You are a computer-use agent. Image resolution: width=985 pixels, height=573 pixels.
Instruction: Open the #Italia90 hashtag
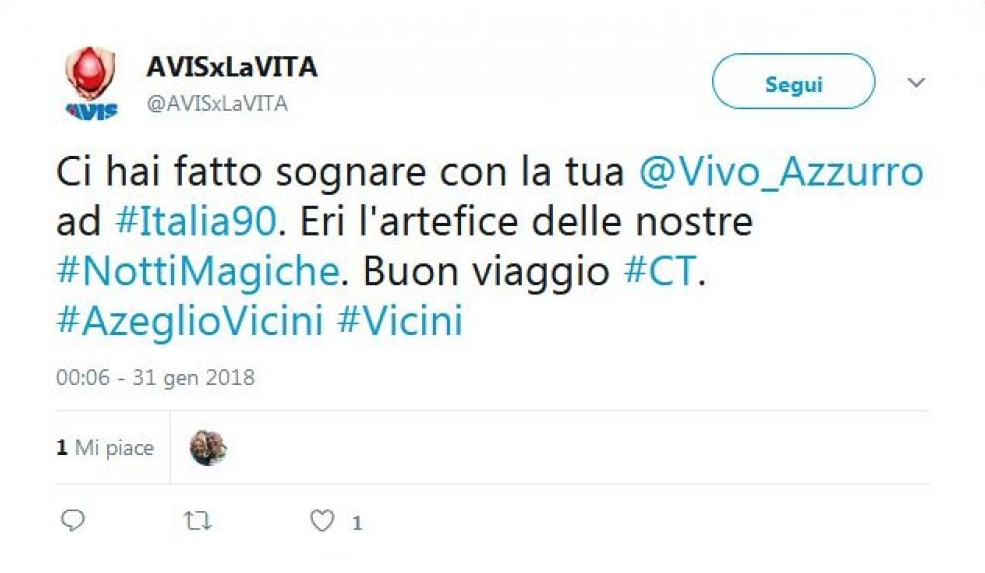tap(196, 221)
